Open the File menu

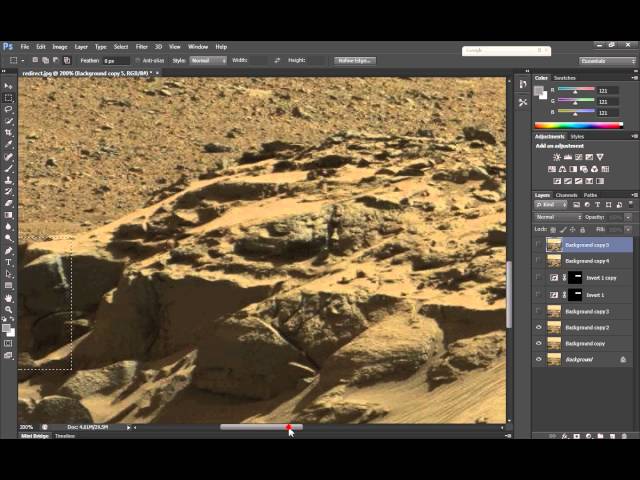pyautogui.click(x=25, y=47)
